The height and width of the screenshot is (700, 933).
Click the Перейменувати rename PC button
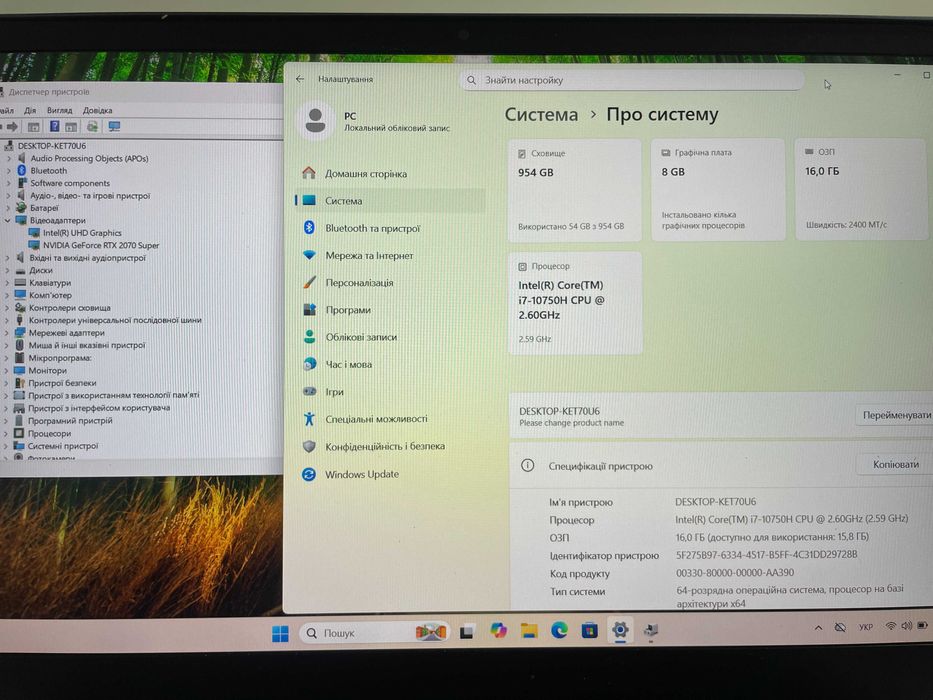point(896,415)
